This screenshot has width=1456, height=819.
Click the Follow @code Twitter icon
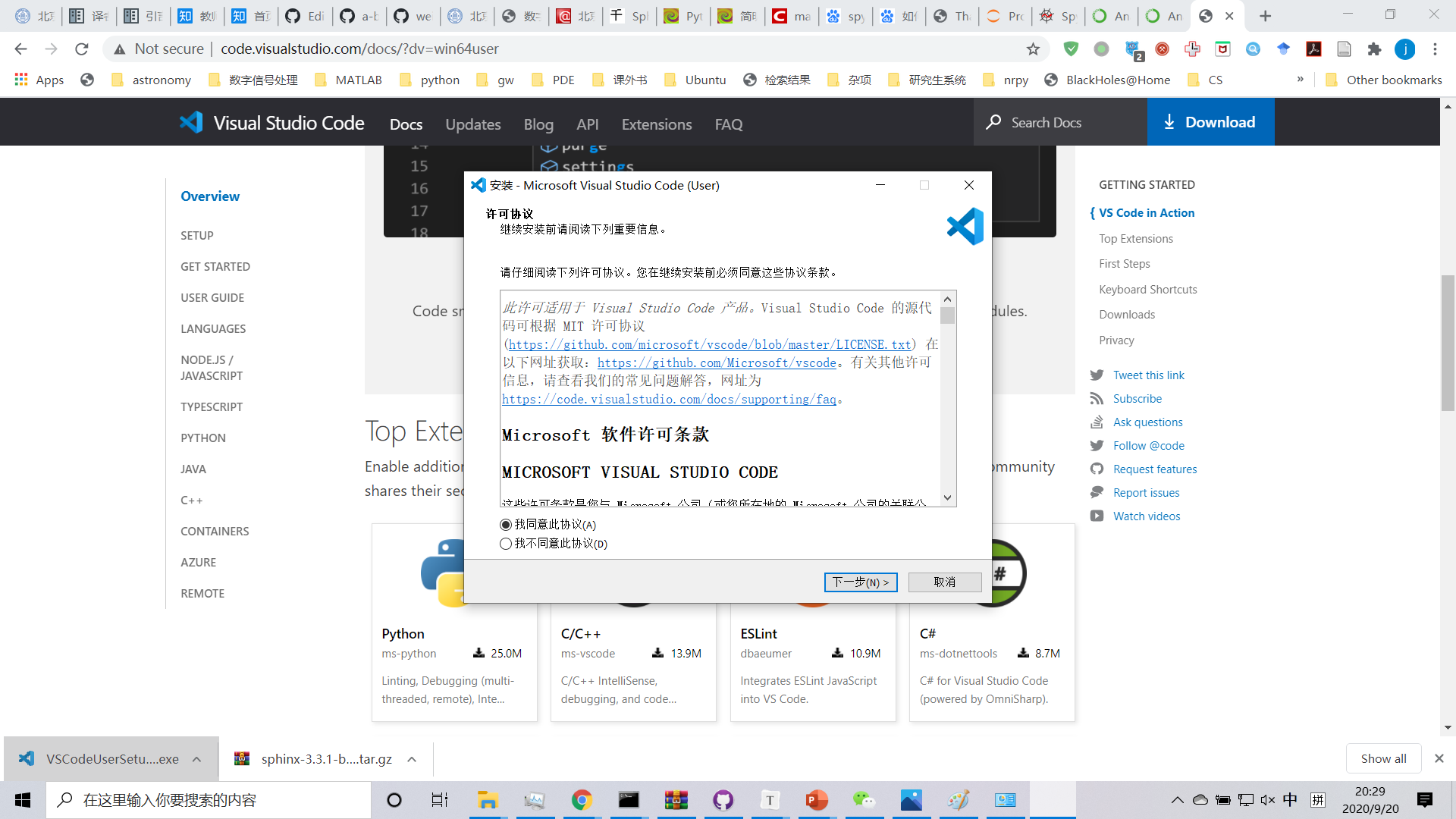click(1097, 446)
